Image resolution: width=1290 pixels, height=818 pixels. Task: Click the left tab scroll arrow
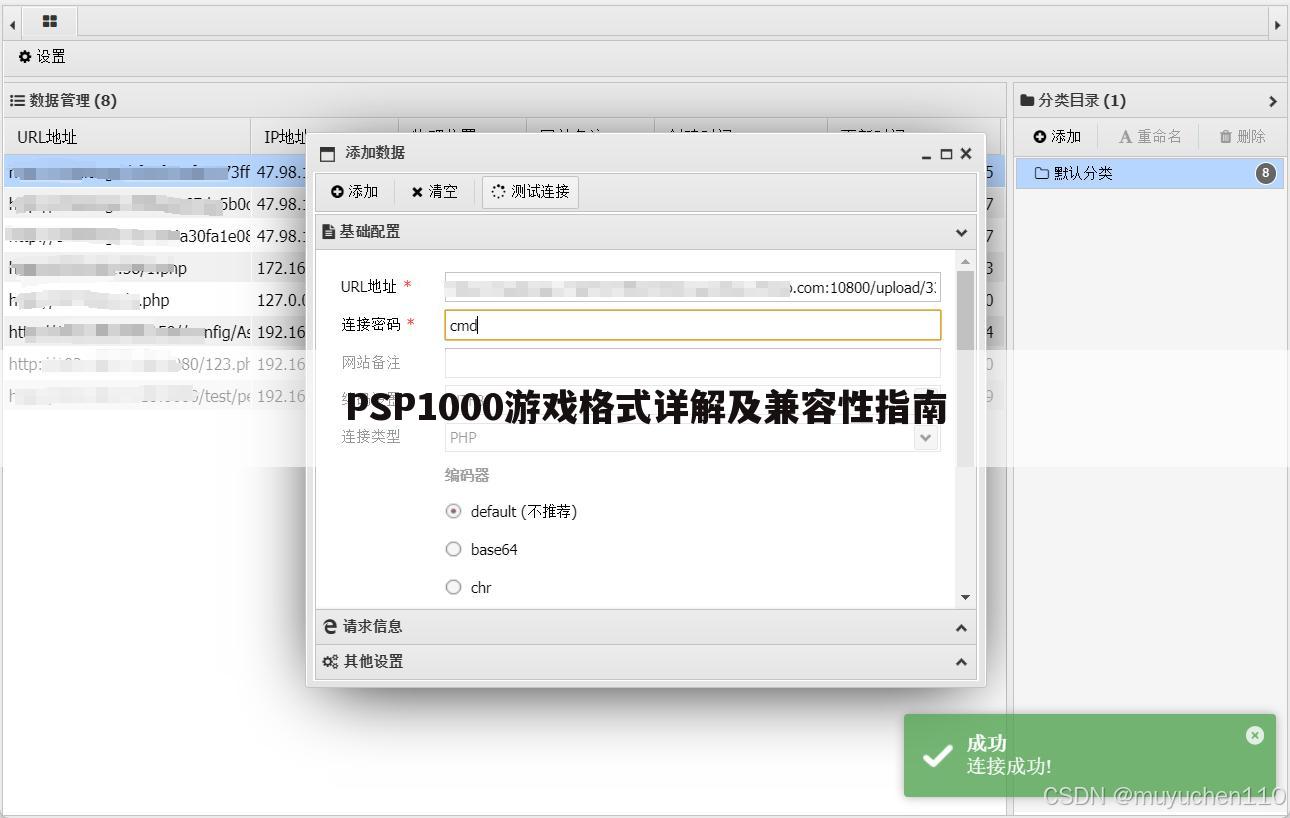tap(12, 23)
